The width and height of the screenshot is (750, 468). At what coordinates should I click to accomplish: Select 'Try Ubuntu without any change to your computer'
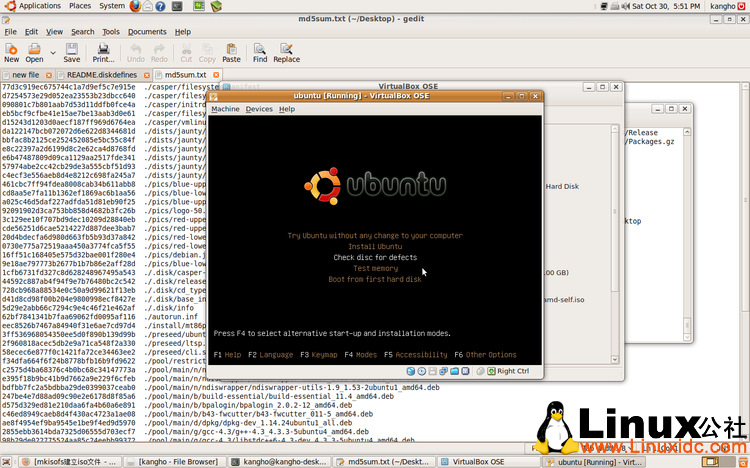pyautogui.click(x=375, y=235)
